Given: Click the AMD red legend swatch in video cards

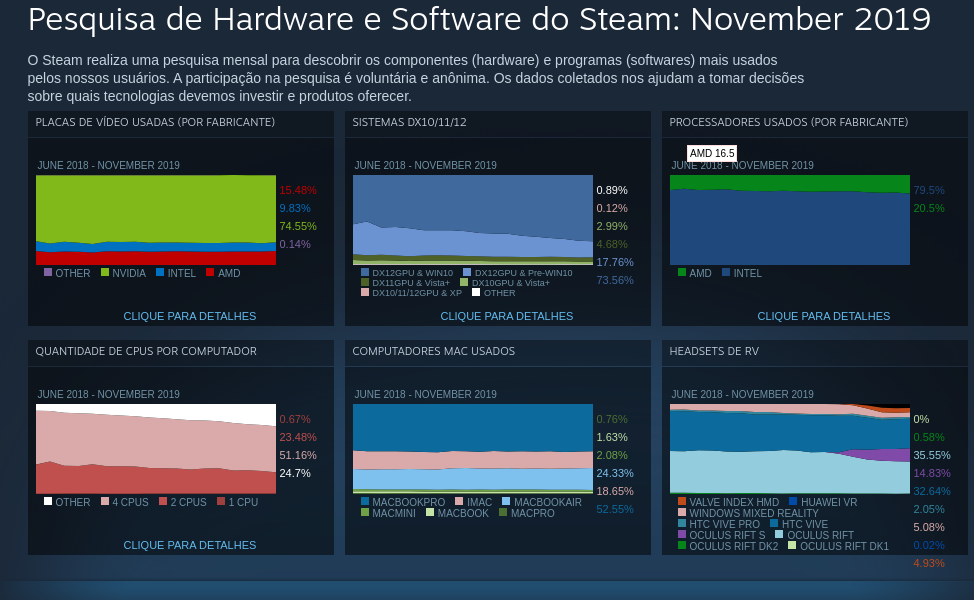Looking at the screenshot, I should point(210,272).
